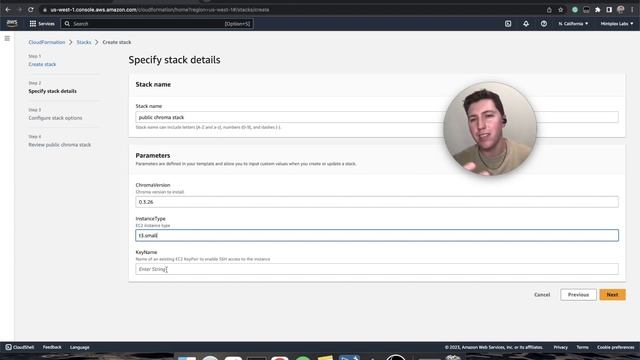Open Feedback in the footer
Viewport: 640px width, 360px height.
52,347
